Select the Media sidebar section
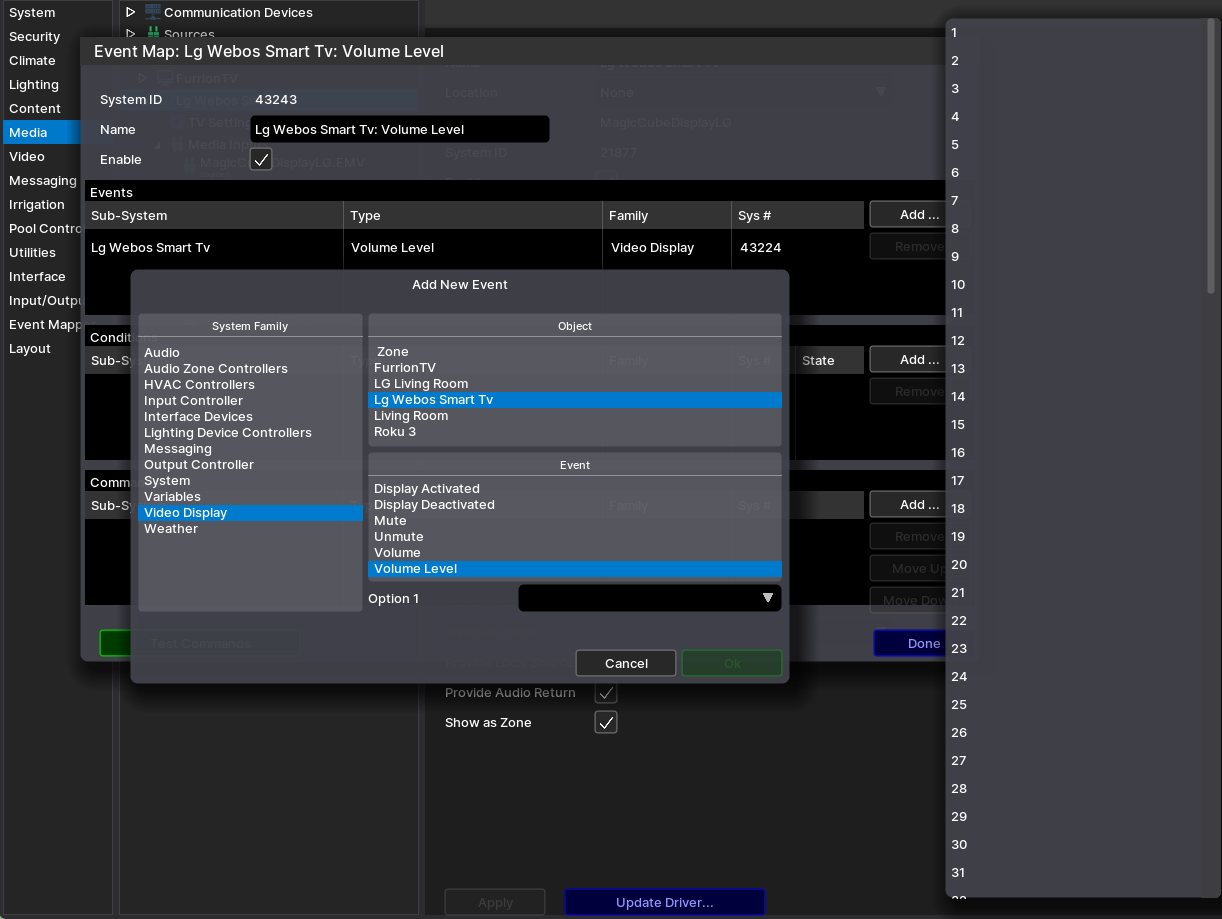This screenshot has height=919, width=1222. point(40,132)
